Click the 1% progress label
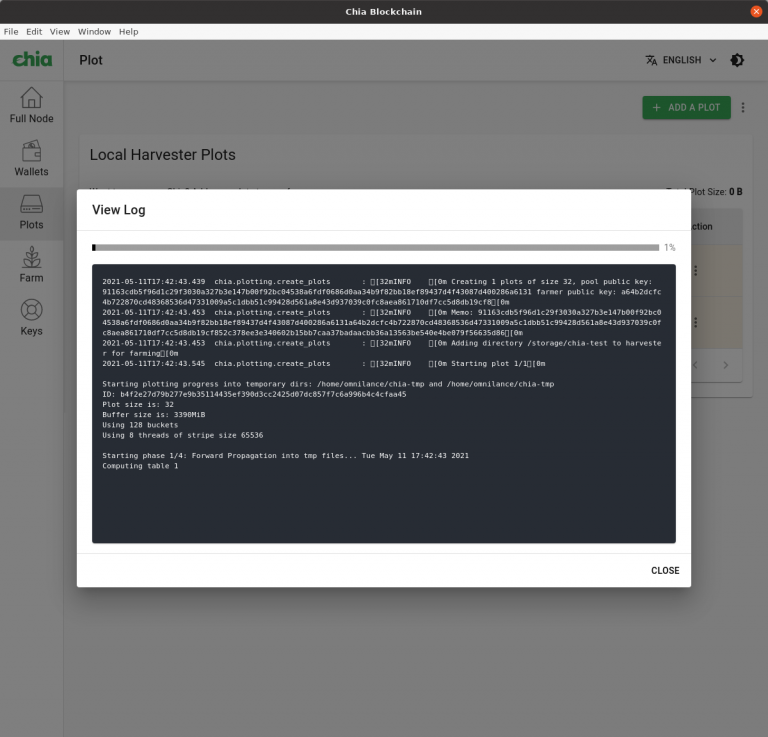Image resolution: width=768 pixels, height=737 pixels. point(670,248)
